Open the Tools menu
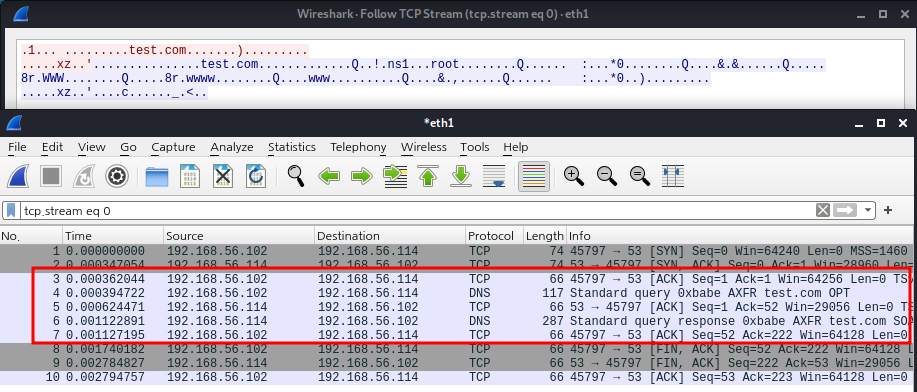Viewport: 917px width, 392px height. tap(474, 147)
